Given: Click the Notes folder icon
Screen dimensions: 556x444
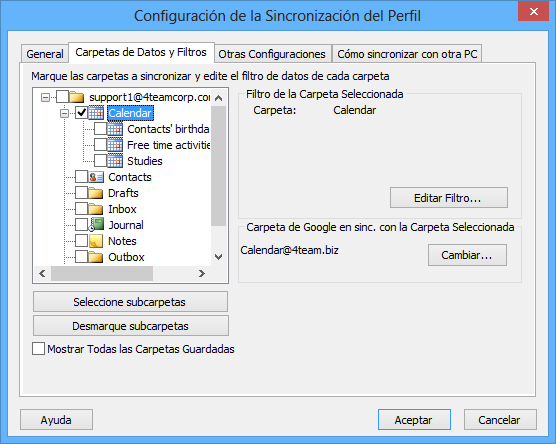Looking at the screenshot, I should click(96, 241).
